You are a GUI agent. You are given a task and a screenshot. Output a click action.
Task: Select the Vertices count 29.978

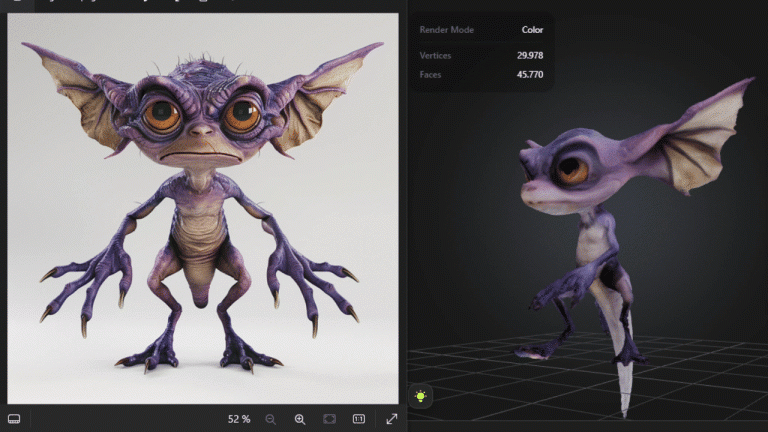pyautogui.click(x=529, y=55)
